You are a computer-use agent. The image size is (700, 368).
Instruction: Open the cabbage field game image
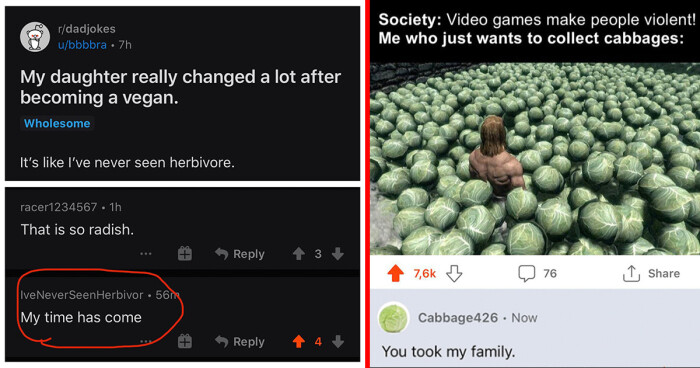click(535, 159)
